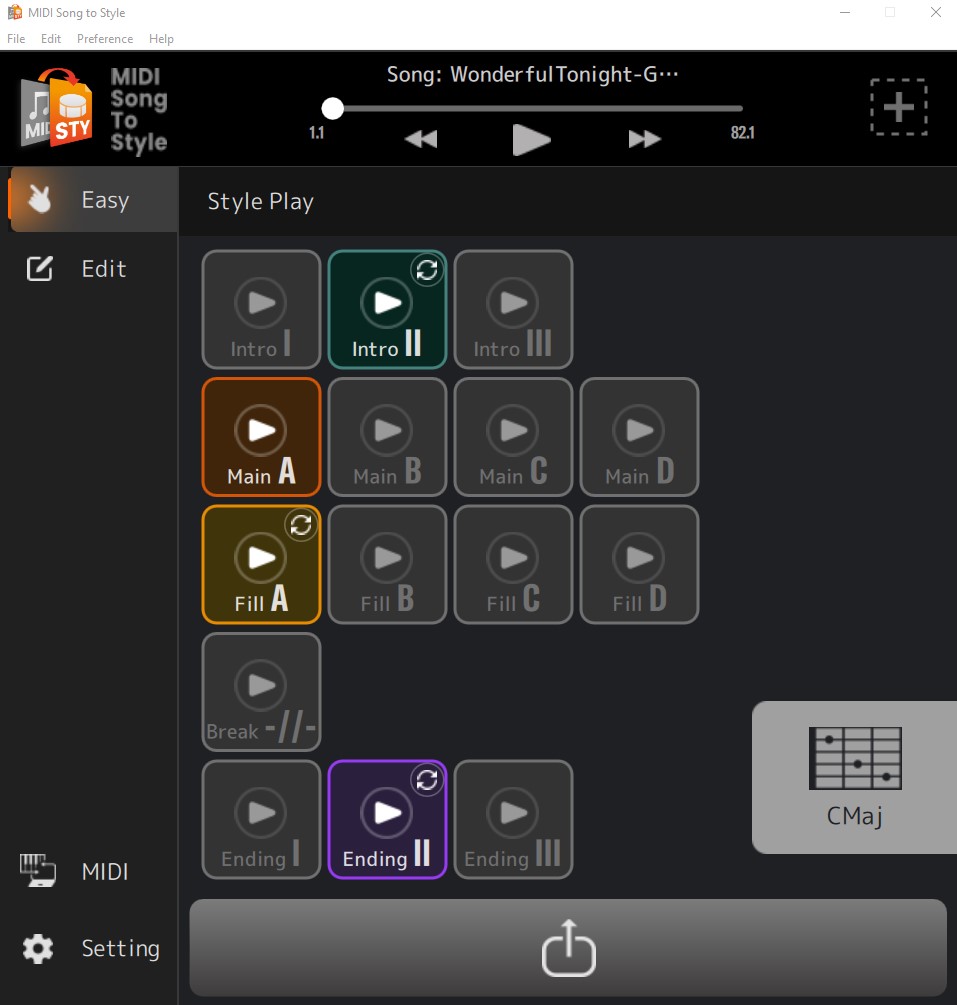This screenshot has height=1005, width=957.
Task: Click the song position slider handle
Action: 333,108
